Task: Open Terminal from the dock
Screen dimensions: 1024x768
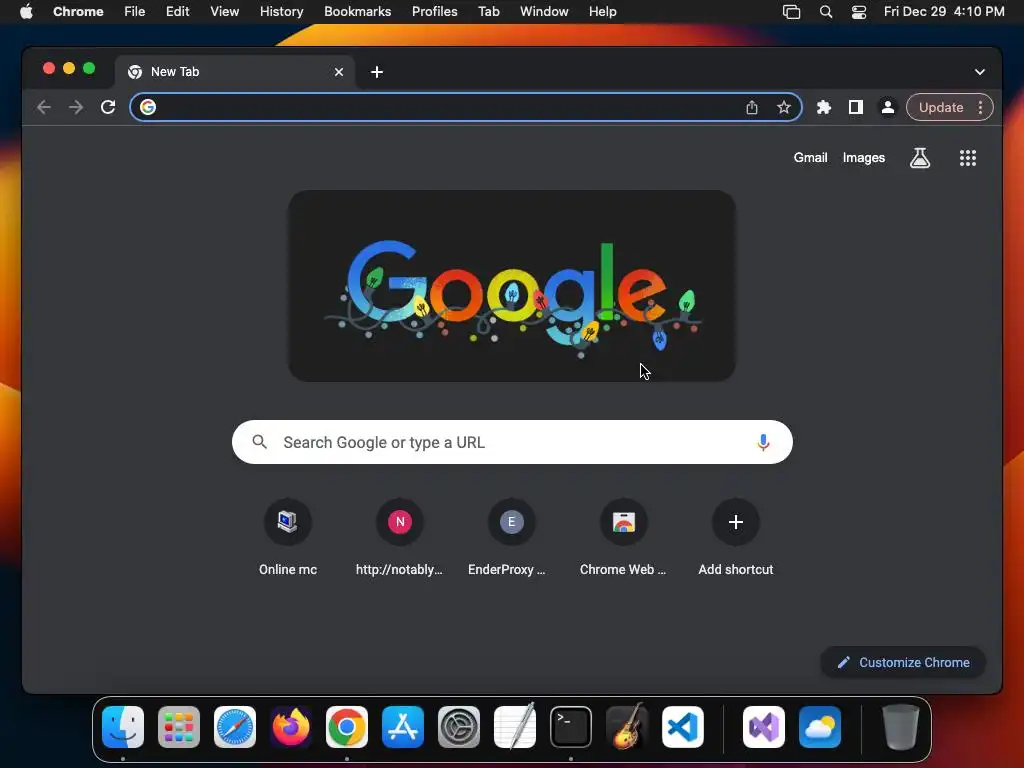Action: (x=571, y=727)
